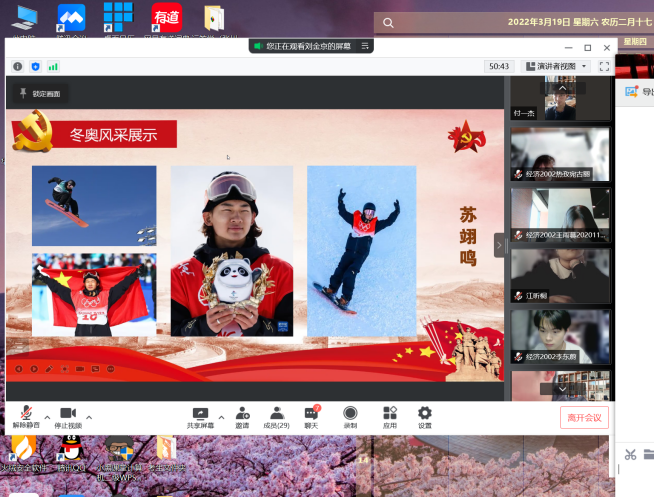The height and width of the screenshot is (497, 654).
Task: Collapse participant video sidebar arrow
Action: (500, 245)
